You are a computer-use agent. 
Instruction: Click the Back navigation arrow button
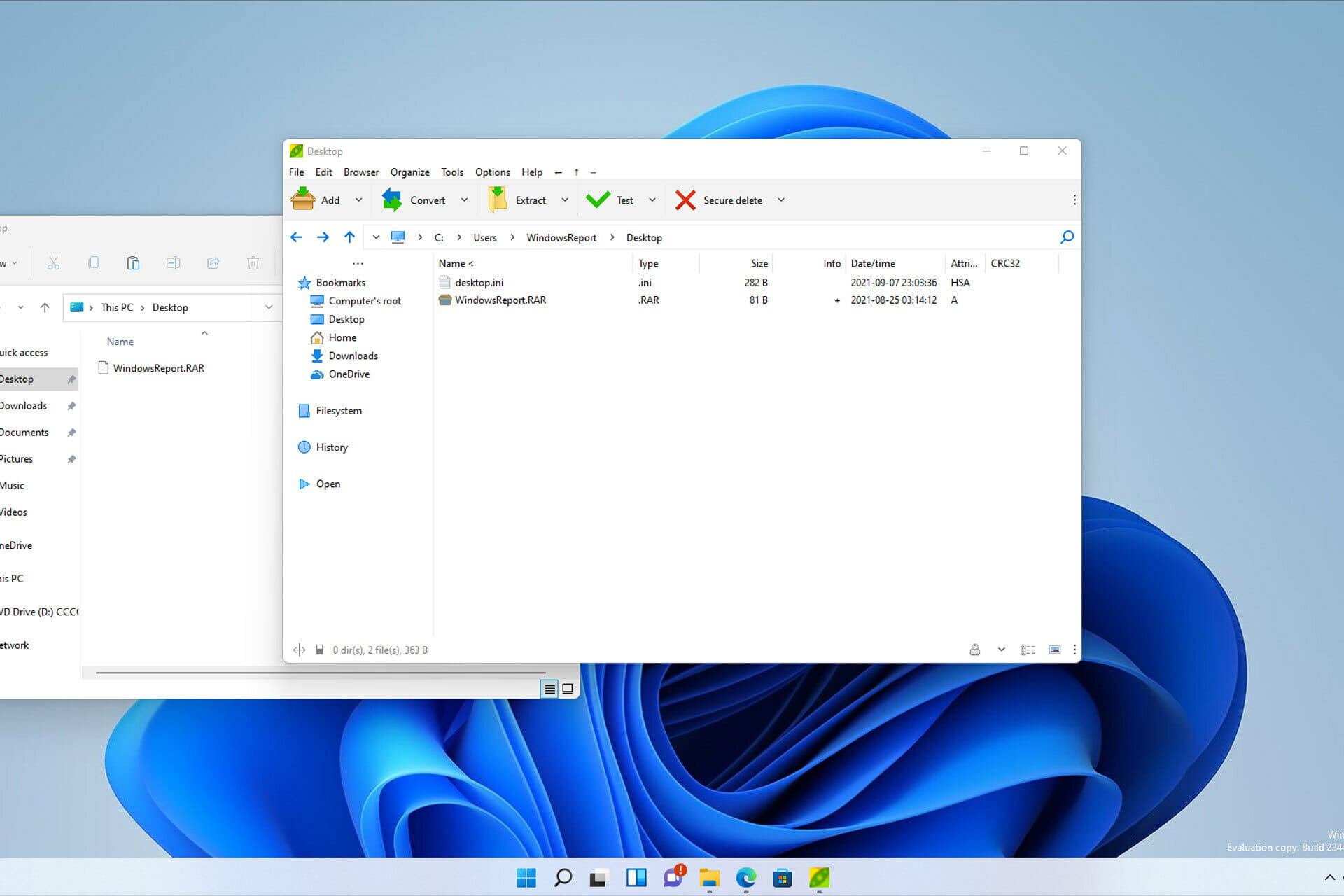297,237
